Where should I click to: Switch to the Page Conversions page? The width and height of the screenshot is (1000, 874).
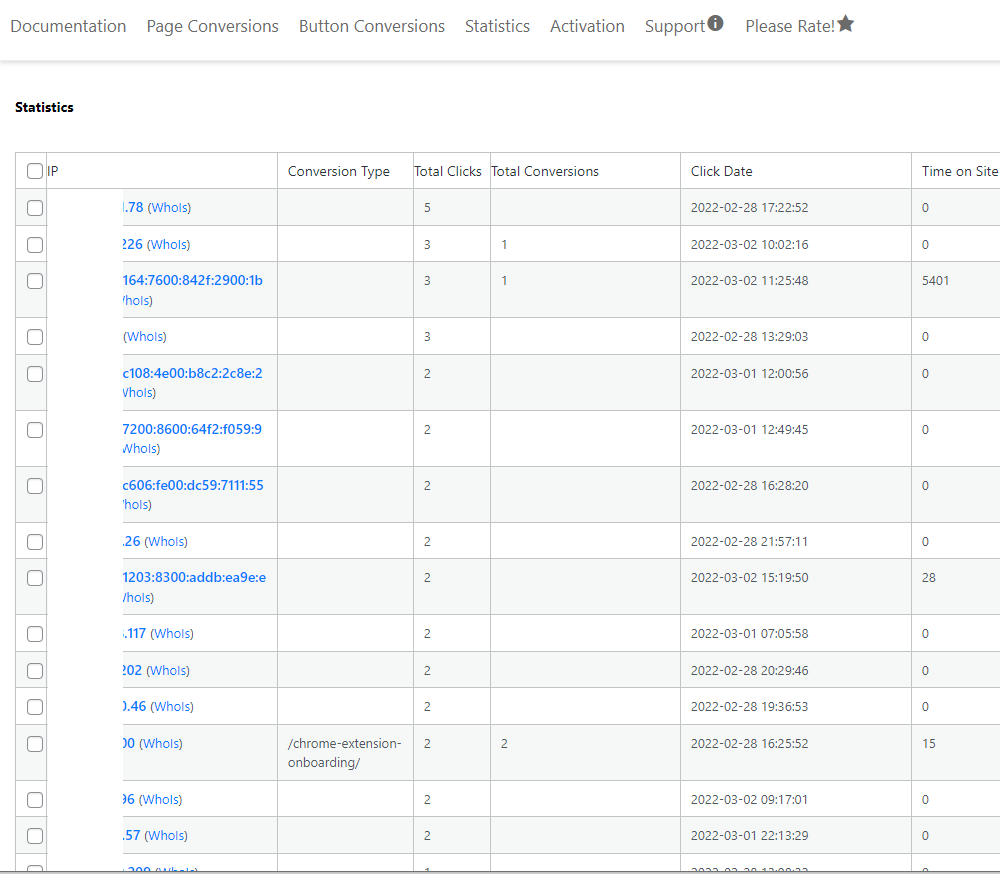point(212,26)
